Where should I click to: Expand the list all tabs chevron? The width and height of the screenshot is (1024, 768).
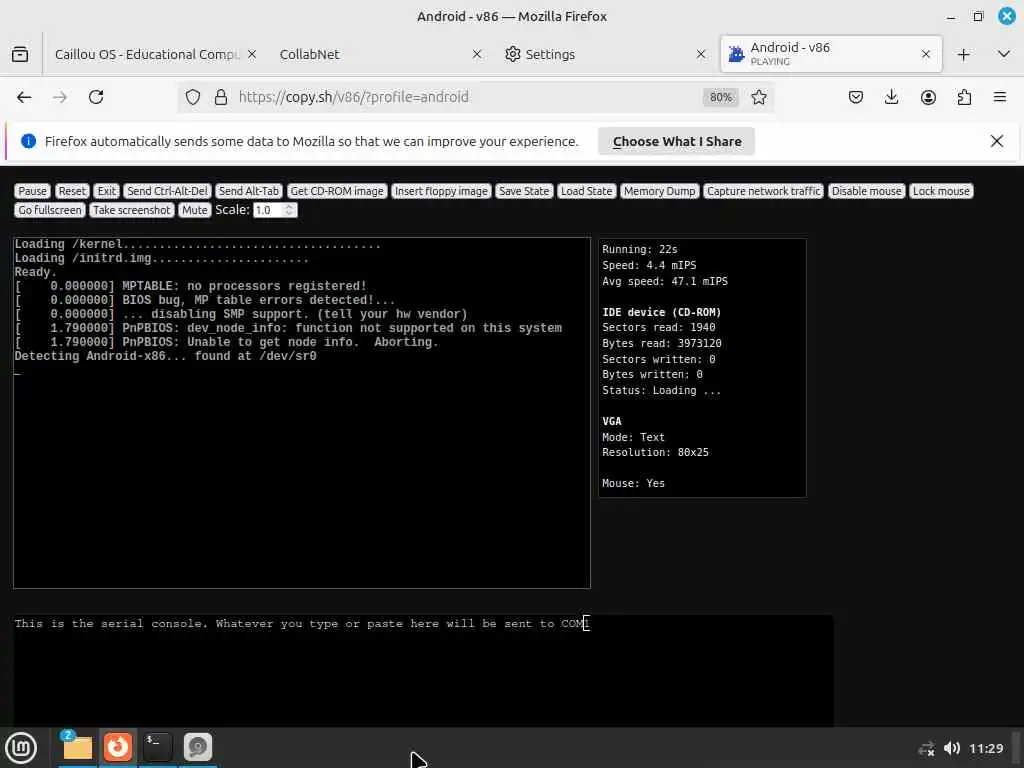[x=1004, y=54]
